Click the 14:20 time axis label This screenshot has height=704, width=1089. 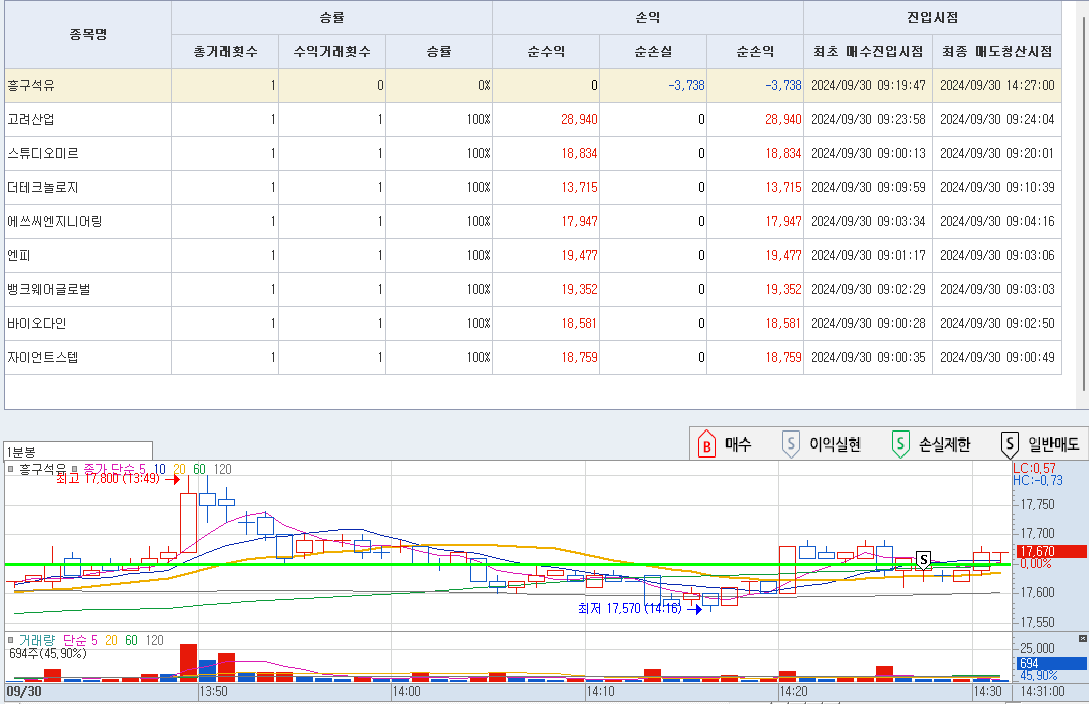coord(793,692)
